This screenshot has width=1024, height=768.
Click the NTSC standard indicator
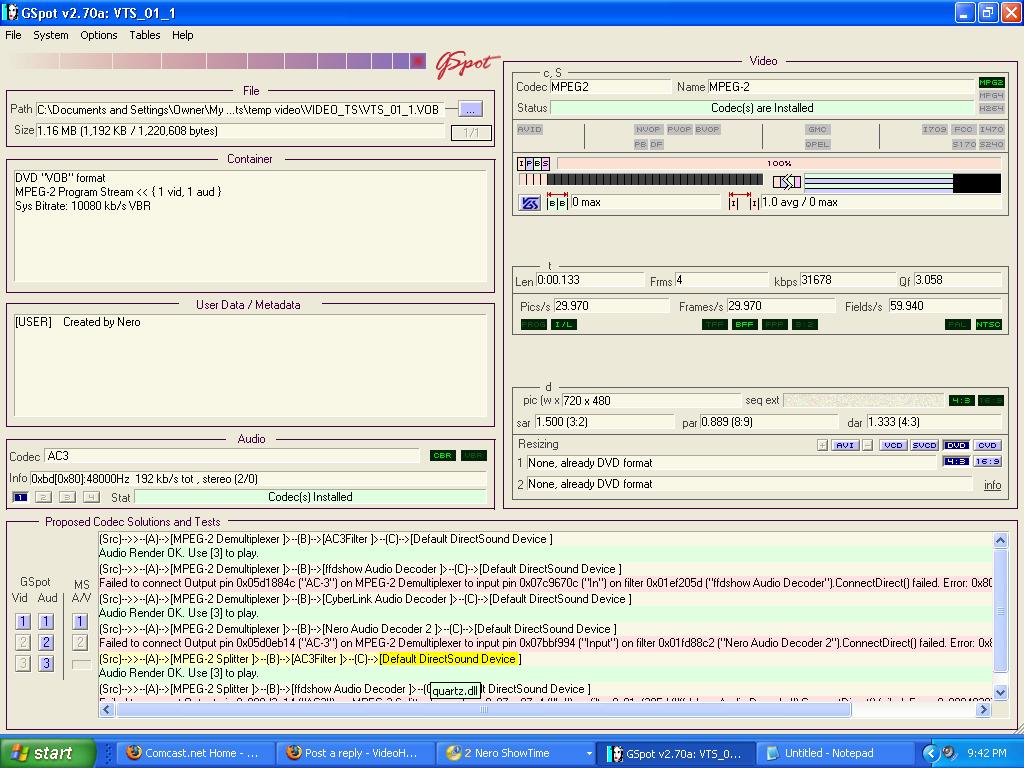click(x=989, y=325)
